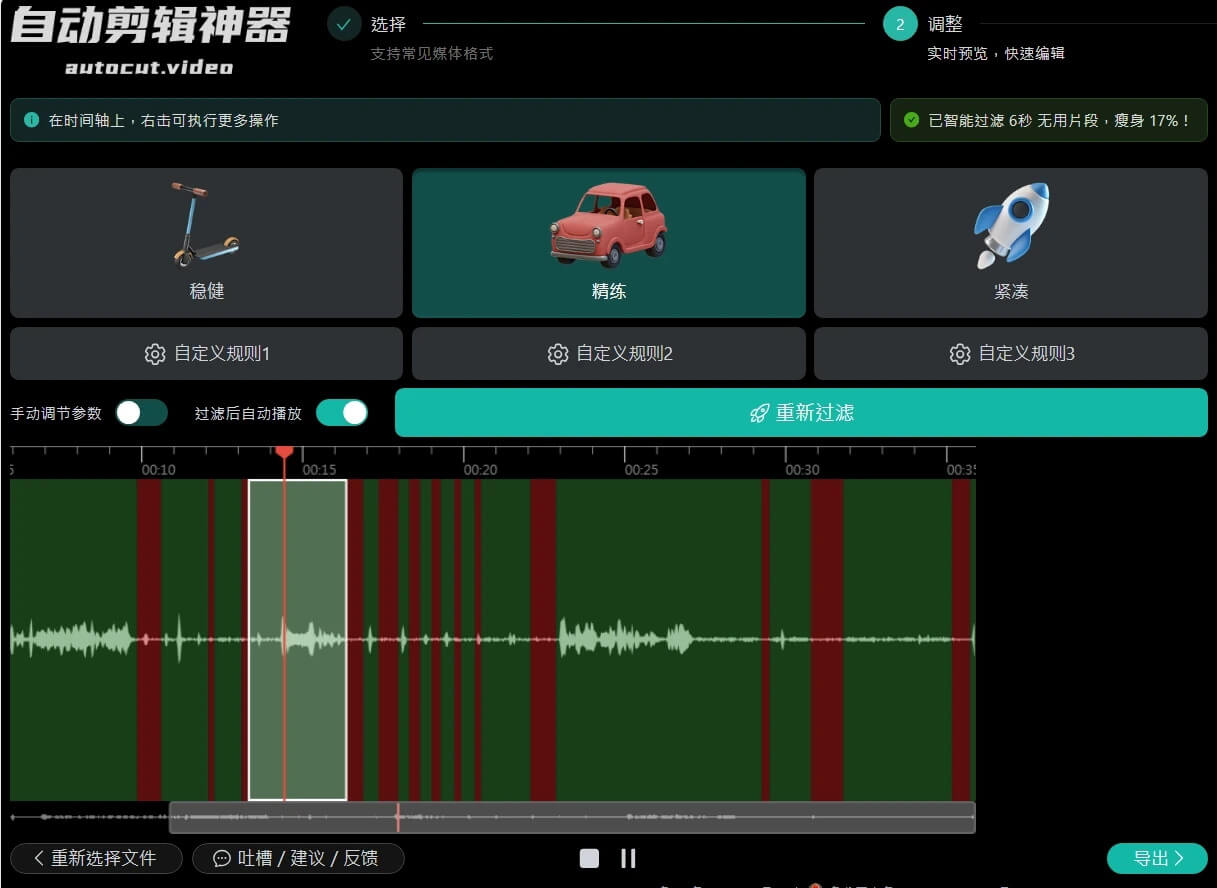Disable the 过滤后自动播放 toggle

coord(342,412)
